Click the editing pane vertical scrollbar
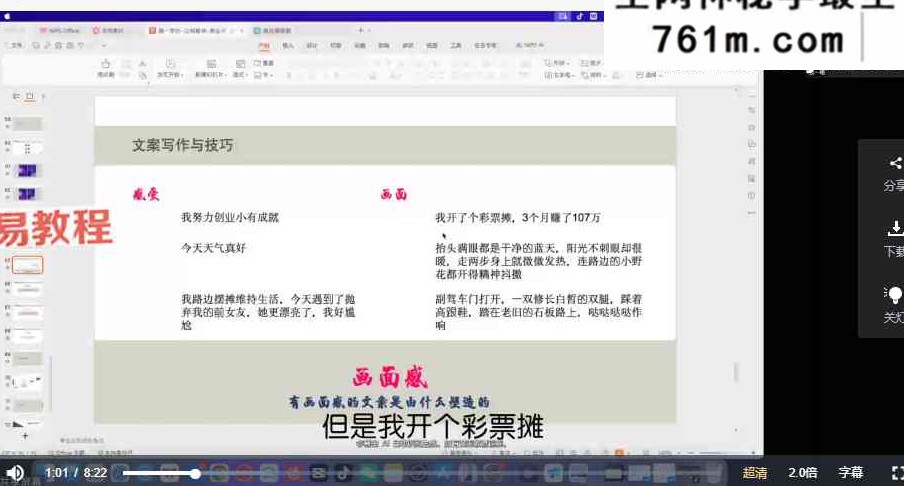 (x=736, y=372)
